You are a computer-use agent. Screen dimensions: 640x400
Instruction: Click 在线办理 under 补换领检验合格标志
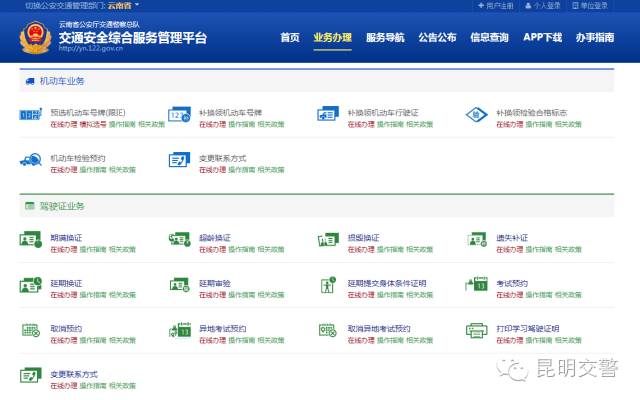click(509, 124)
